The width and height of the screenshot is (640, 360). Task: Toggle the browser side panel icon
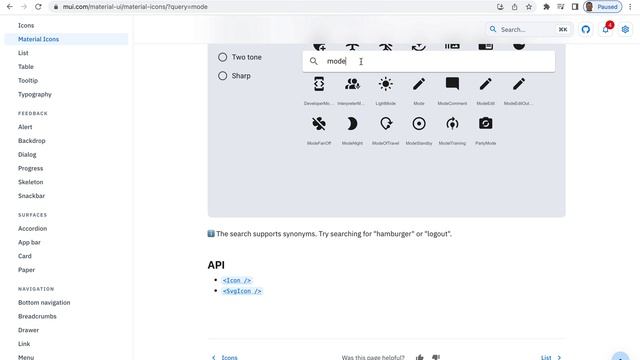[x=575, y=7]
